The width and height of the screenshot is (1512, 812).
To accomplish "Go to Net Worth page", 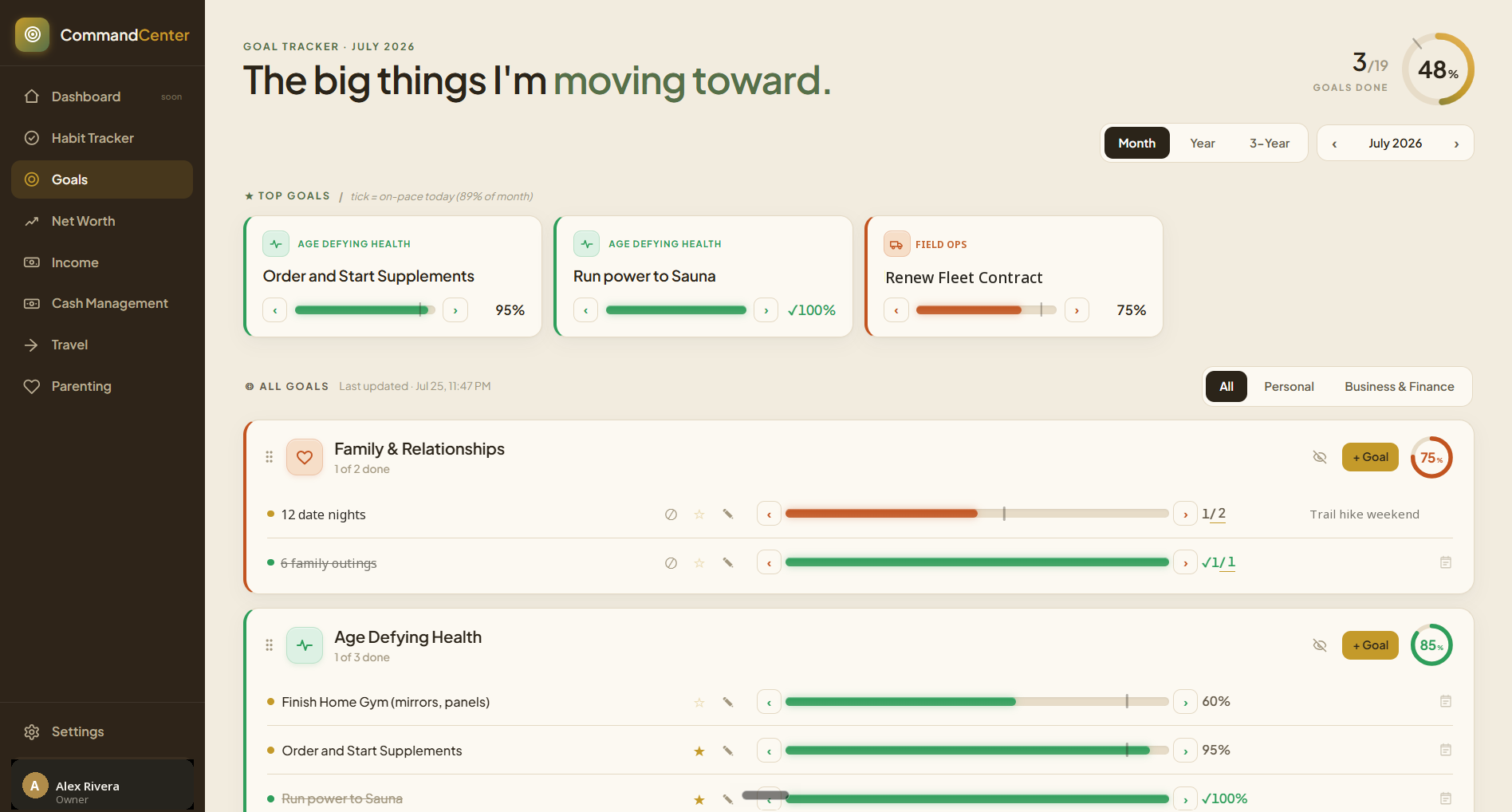I will click(x=102, y=221).
